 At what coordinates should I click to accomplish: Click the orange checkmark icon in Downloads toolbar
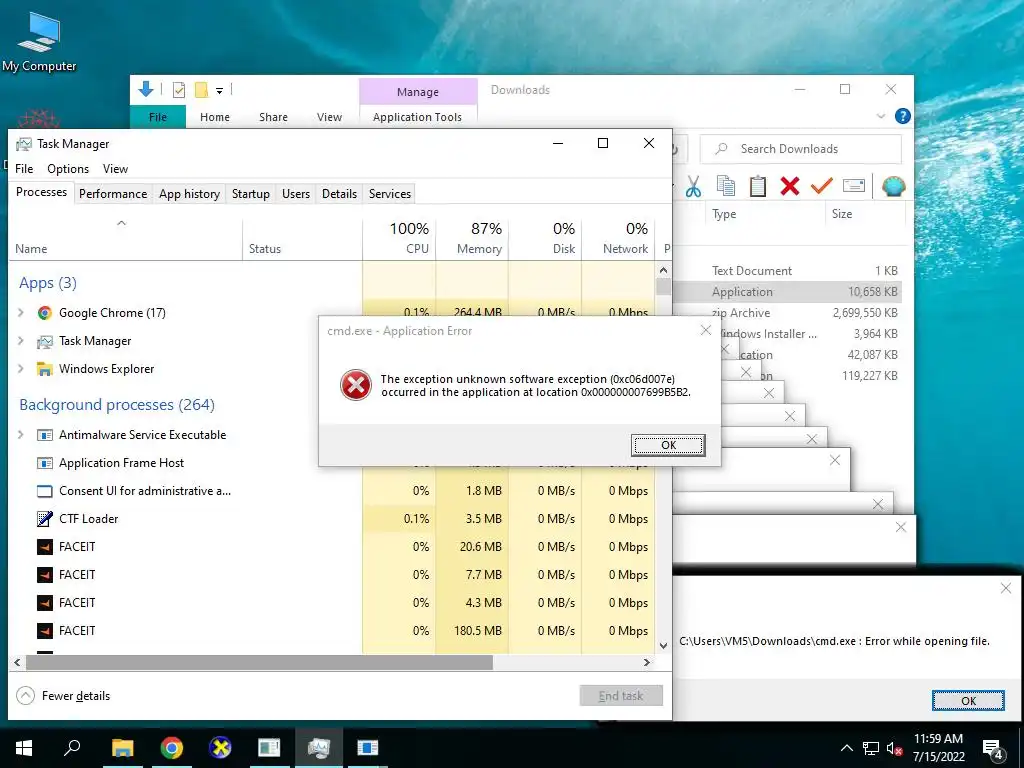coord(822,186)
